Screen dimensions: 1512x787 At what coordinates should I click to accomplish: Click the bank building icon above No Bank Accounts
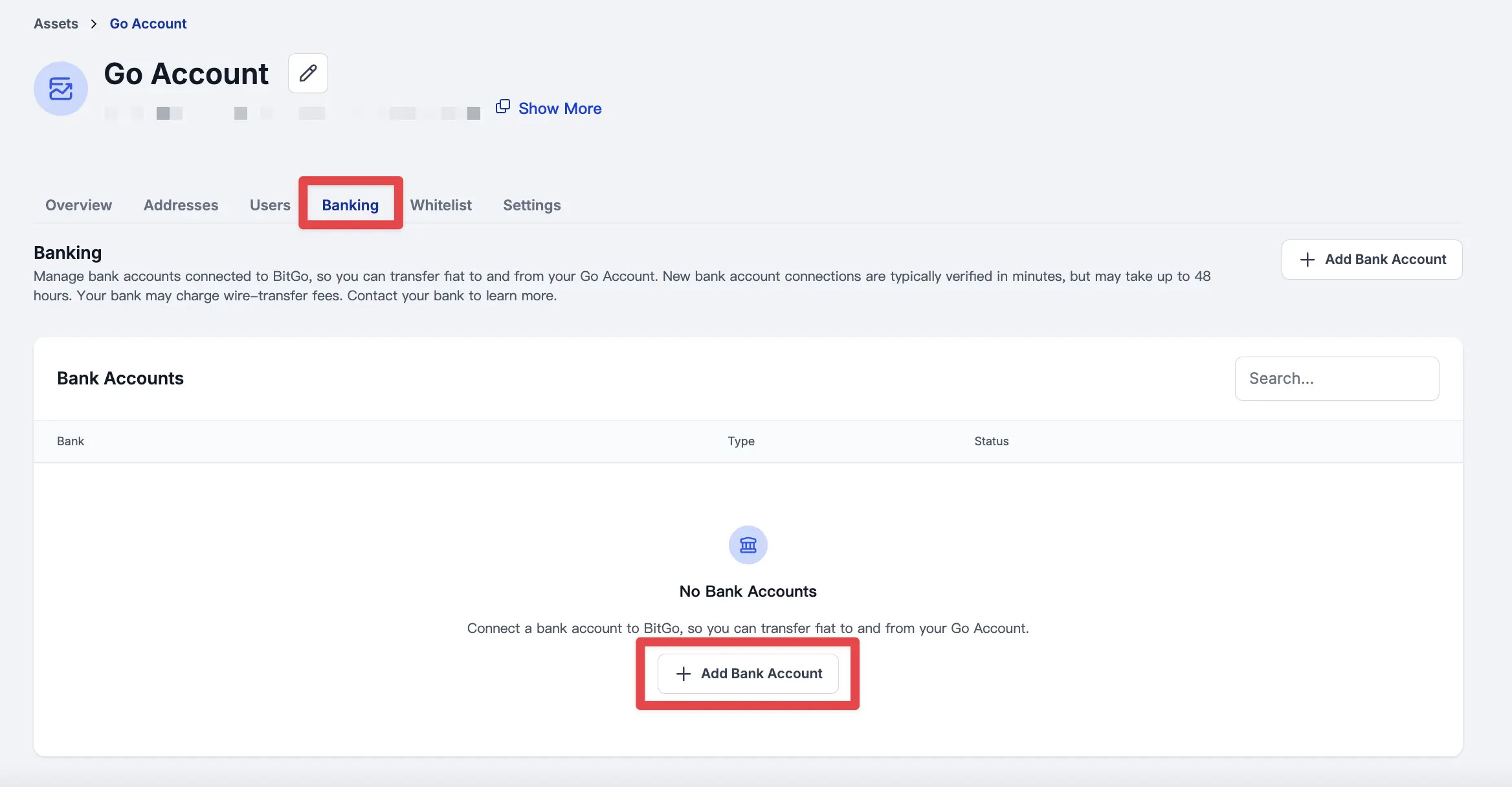coord(748,545)
